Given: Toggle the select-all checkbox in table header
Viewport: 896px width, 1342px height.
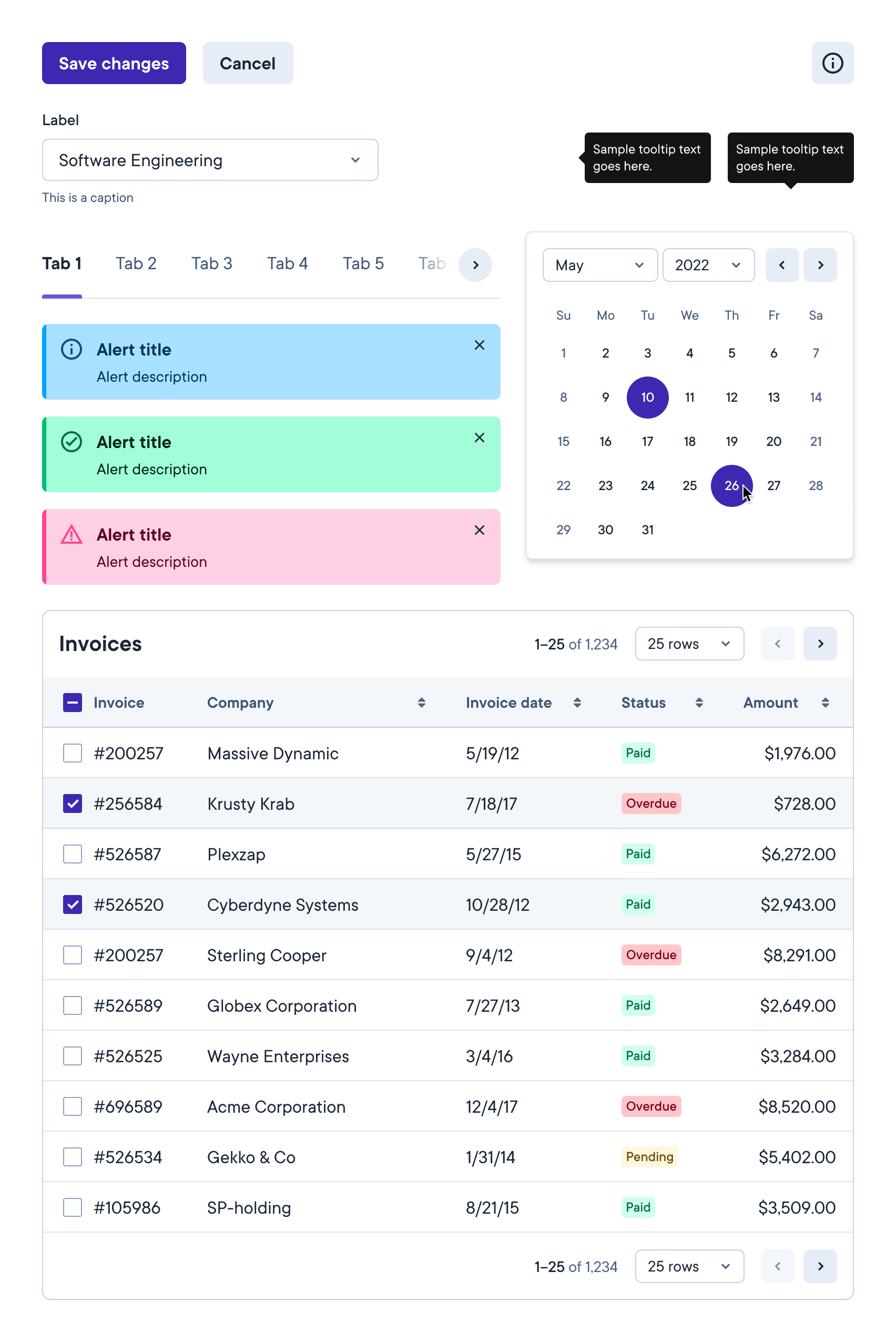Looking at the screenshot, I should pyautogui.click(x=73, y=703).
